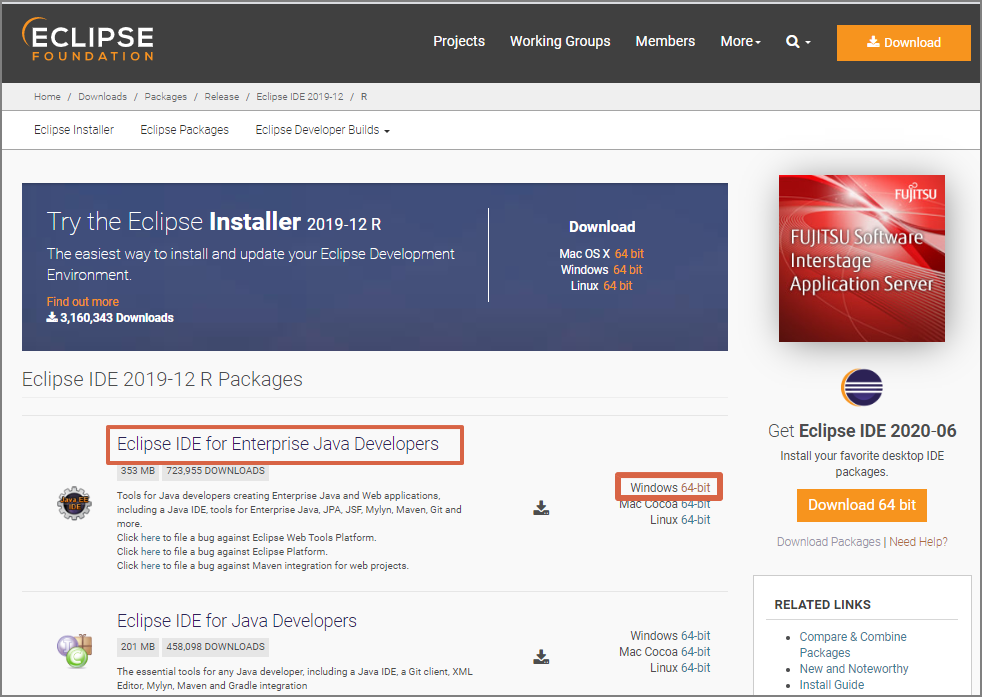Screen dimensions: 982x697
Task: Click the 201 MB size badge
Action: click(x=138, y=647)
